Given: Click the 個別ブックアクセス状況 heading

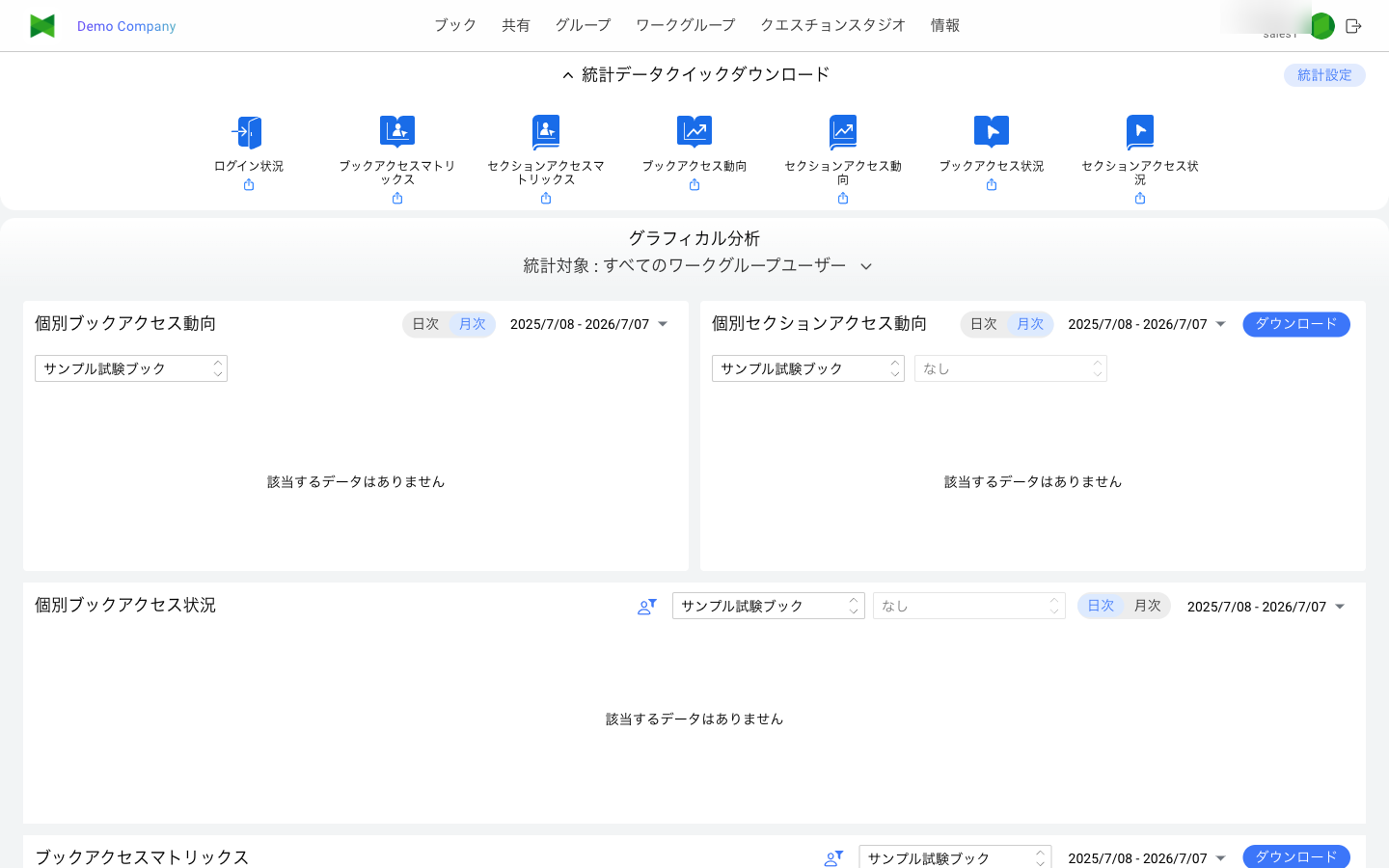Looking at the screenshot, I should pos(125,605).
